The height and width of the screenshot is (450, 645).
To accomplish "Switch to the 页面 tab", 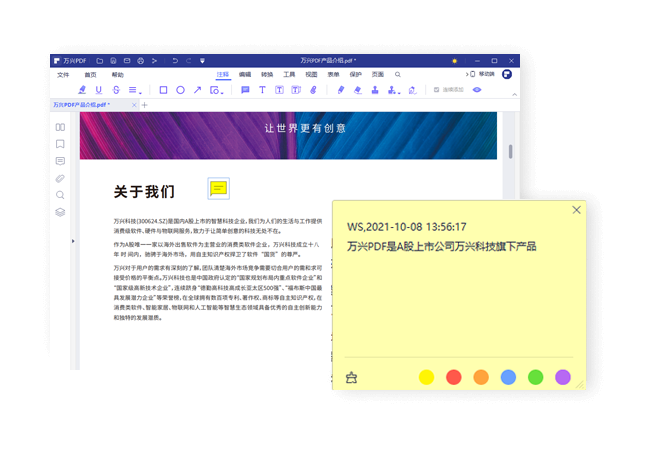I will click(378, 74).
